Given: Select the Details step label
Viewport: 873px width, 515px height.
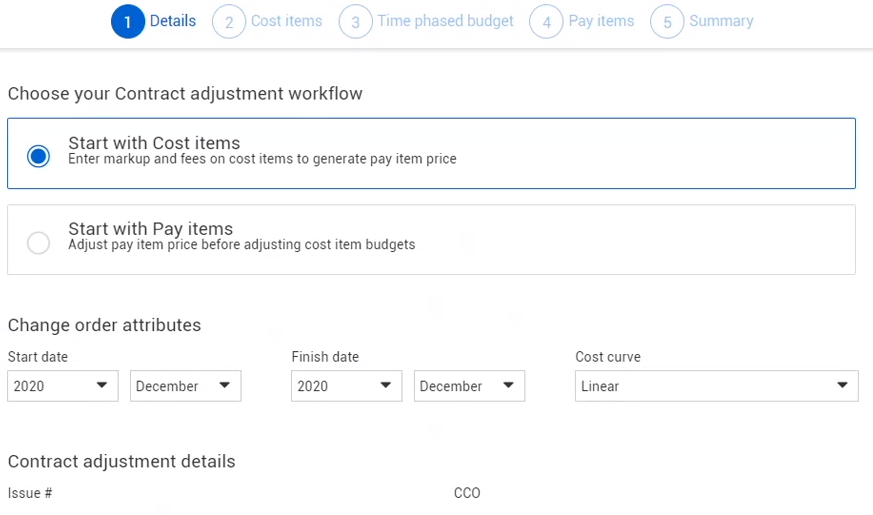Looking at the screenshot, I should coord(173,21).
